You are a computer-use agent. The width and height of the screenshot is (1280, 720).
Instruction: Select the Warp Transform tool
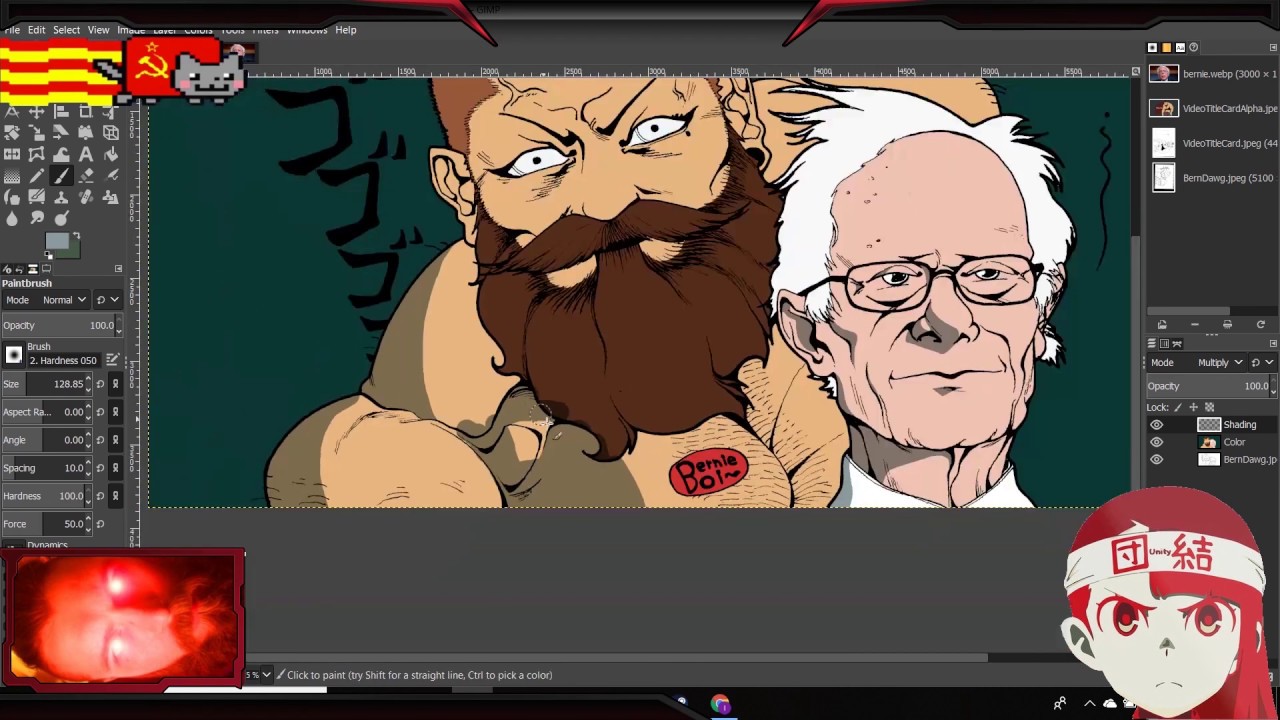tap(61, 154)
